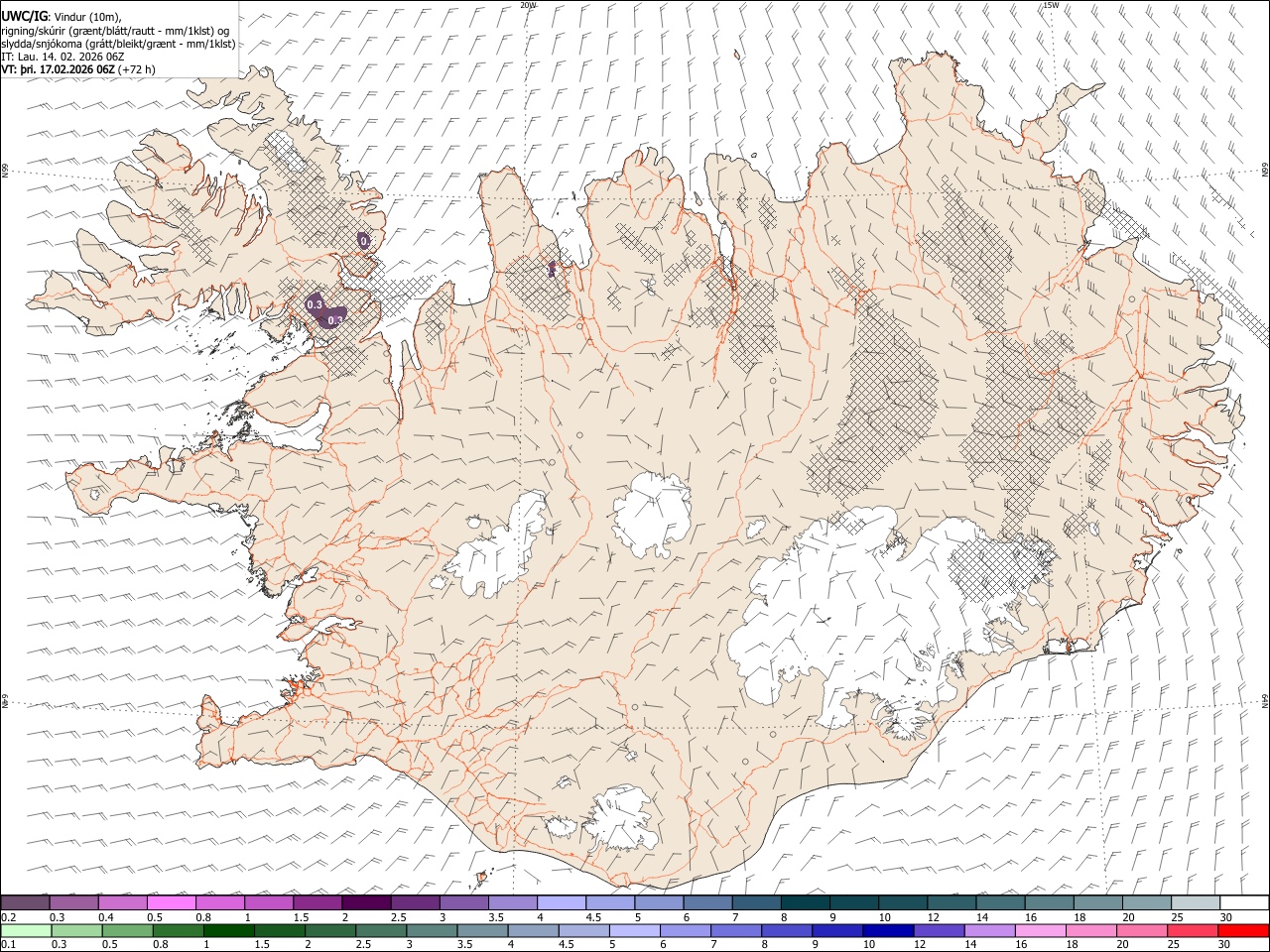Click the "20W" longitude label

[528, 5]
